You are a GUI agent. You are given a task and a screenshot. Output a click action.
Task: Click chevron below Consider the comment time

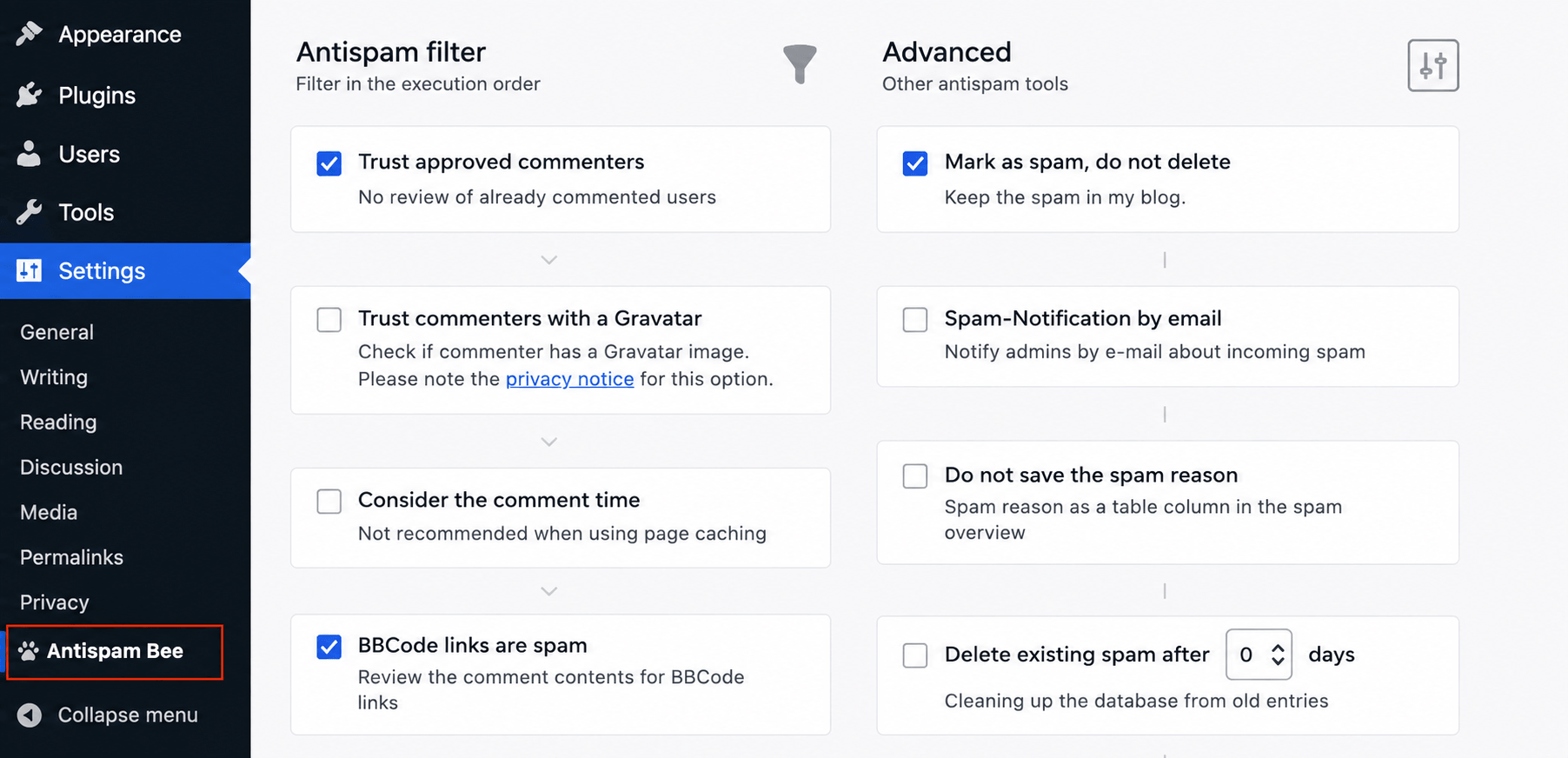(548, 591)
